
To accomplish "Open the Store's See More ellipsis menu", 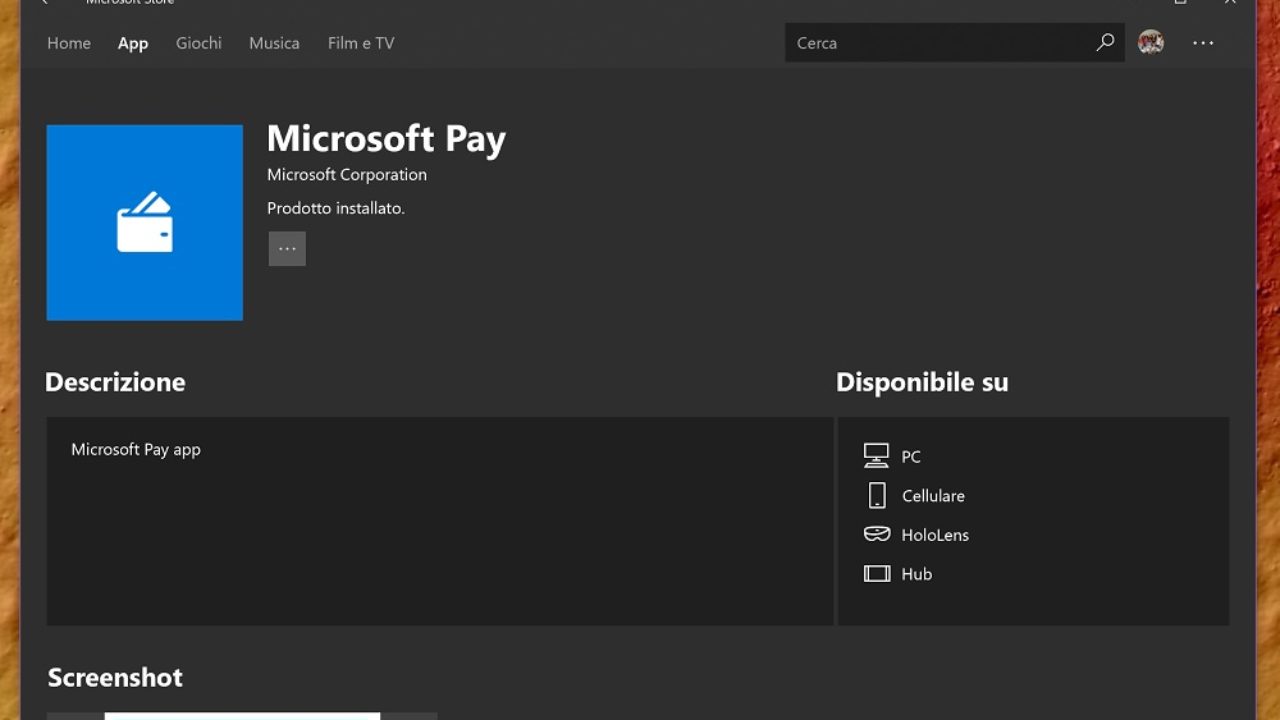I will (1203, 43).
